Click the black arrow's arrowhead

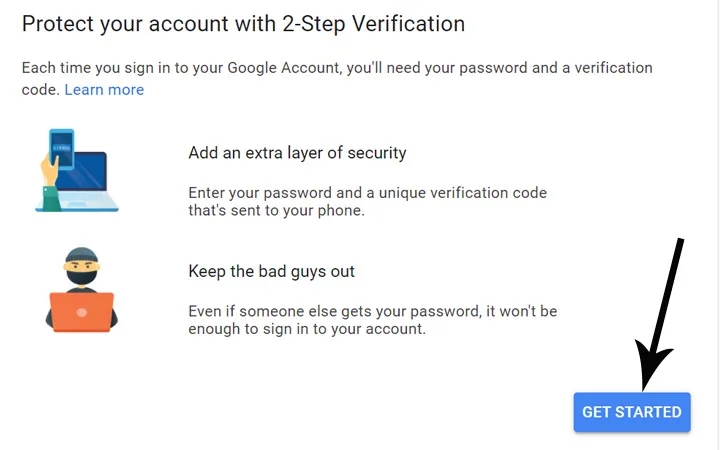[648, 372]
